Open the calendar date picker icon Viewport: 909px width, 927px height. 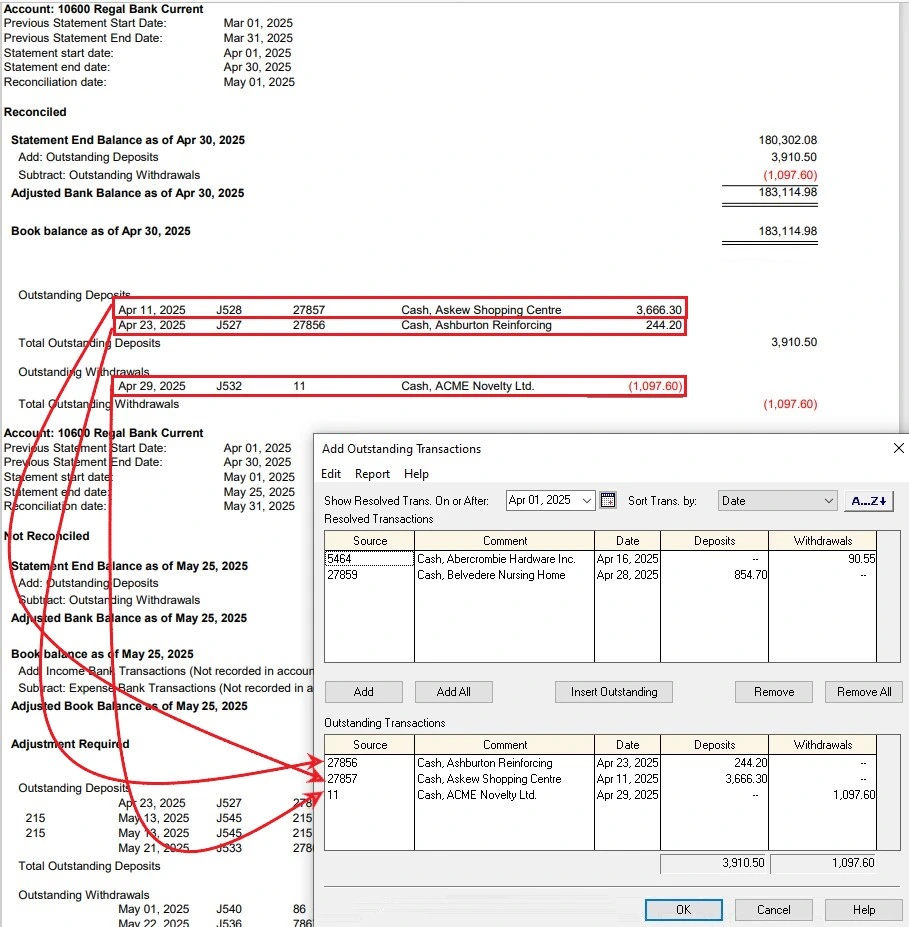coord(609,500)
